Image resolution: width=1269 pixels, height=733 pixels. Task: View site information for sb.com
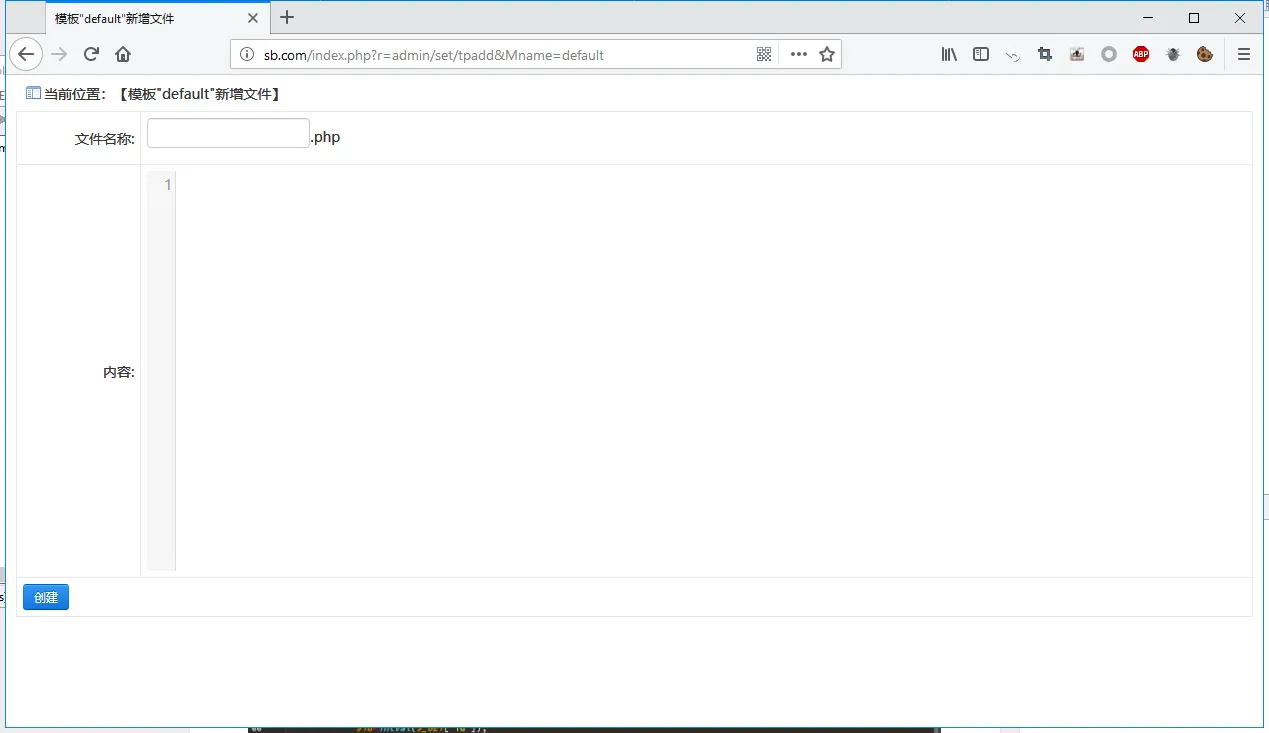[x=248, y=55]
